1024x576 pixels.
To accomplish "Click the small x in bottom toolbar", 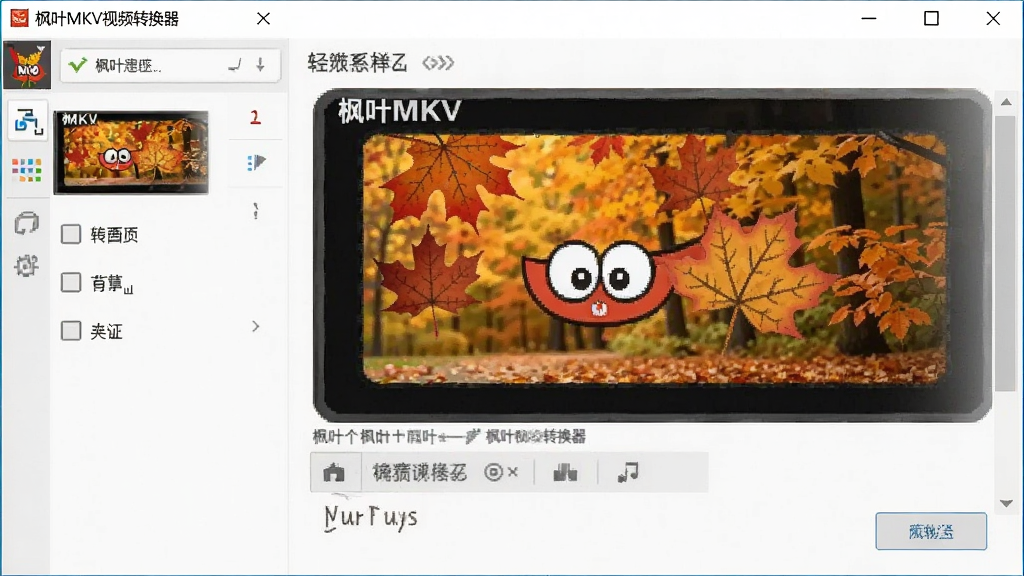I will click(513, 472).
